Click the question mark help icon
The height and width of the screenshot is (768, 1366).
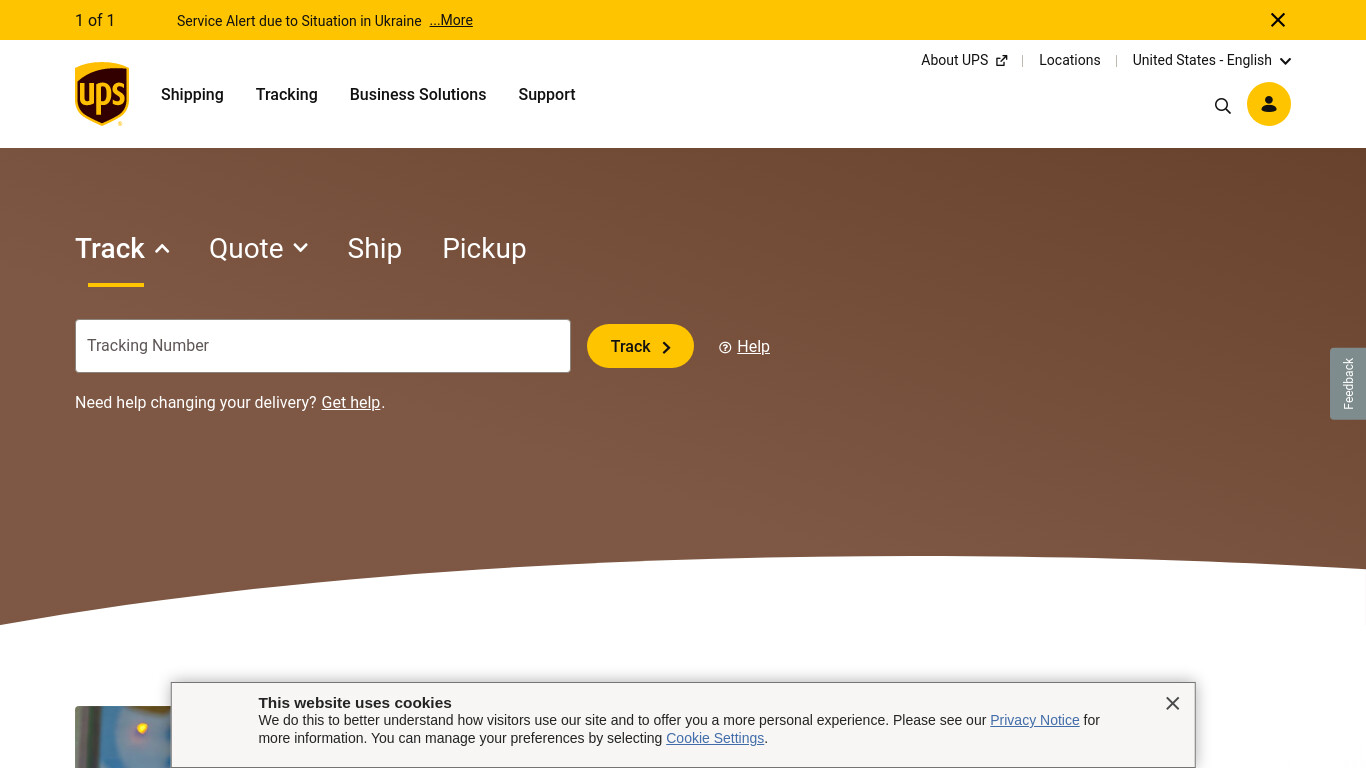point(725,347)
